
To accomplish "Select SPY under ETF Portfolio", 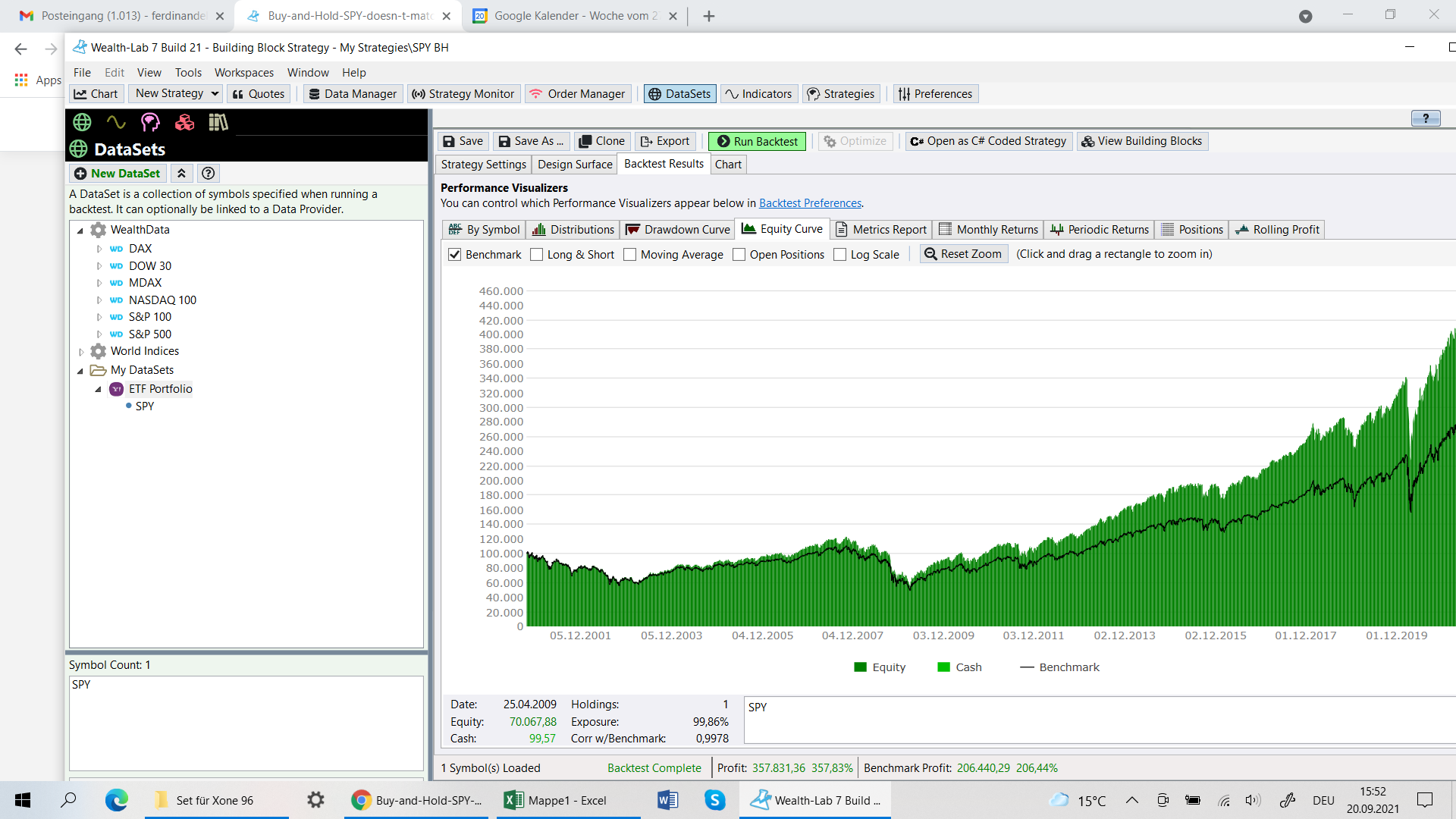I will [x=144, y=406].
